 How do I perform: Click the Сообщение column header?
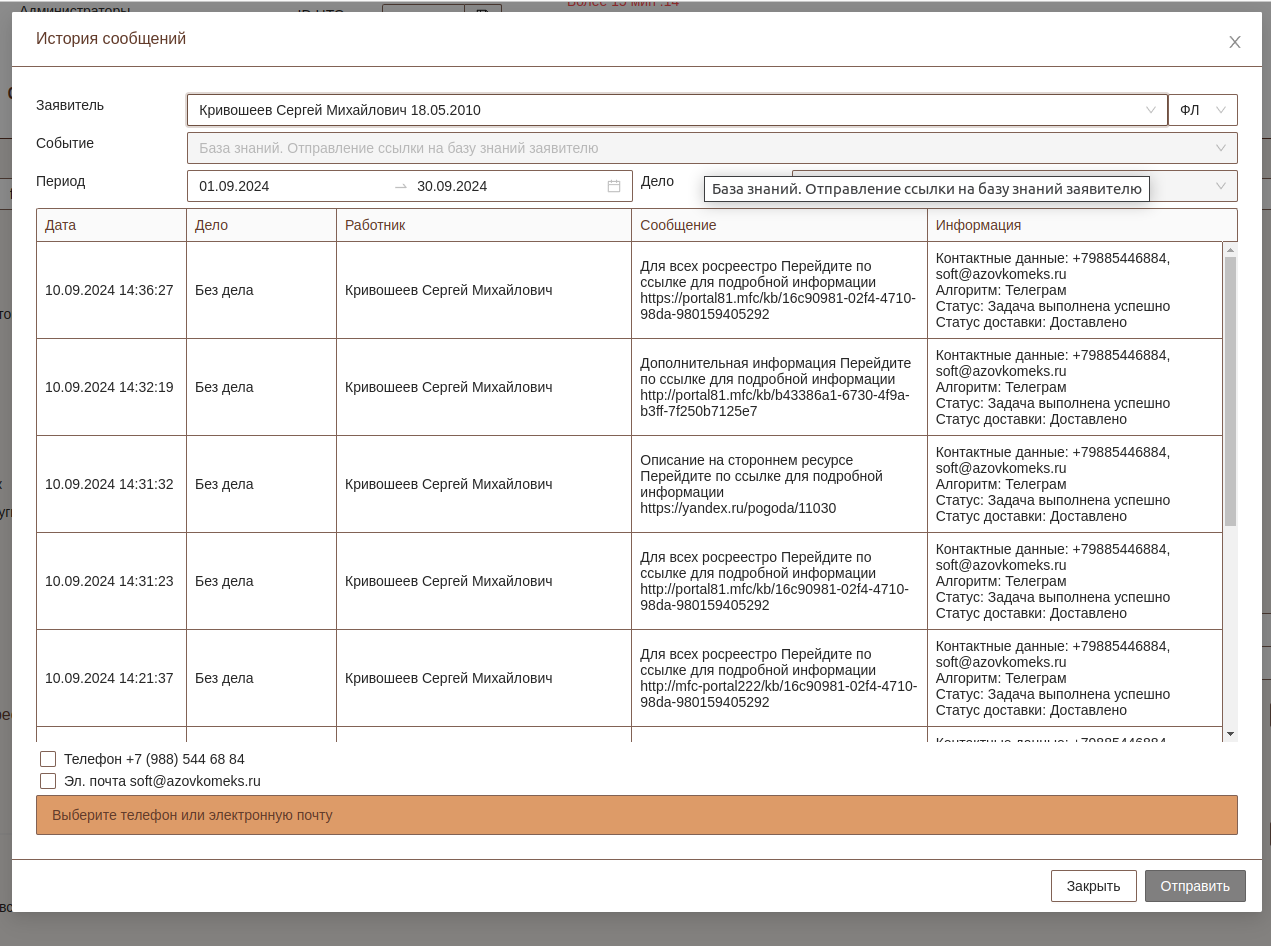pos(678,225)
